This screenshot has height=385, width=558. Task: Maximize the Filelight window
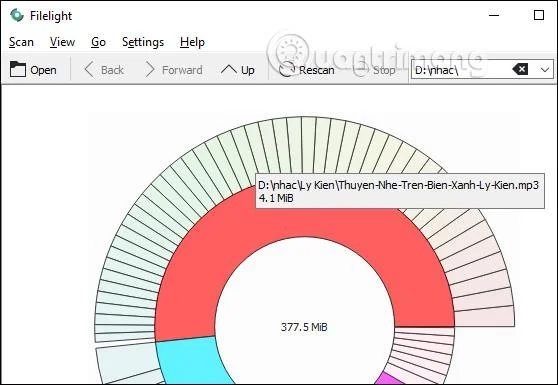[539, 15]
